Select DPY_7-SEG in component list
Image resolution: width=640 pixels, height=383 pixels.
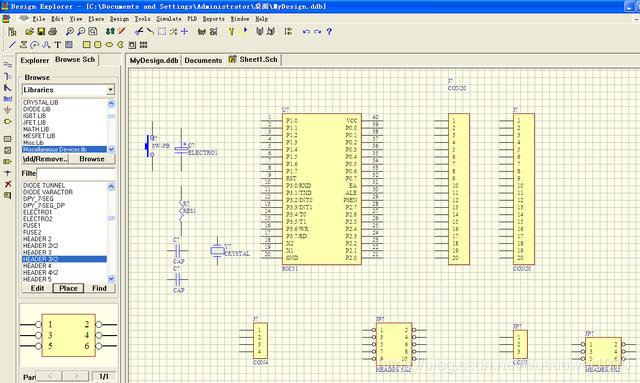click(38, 199)
